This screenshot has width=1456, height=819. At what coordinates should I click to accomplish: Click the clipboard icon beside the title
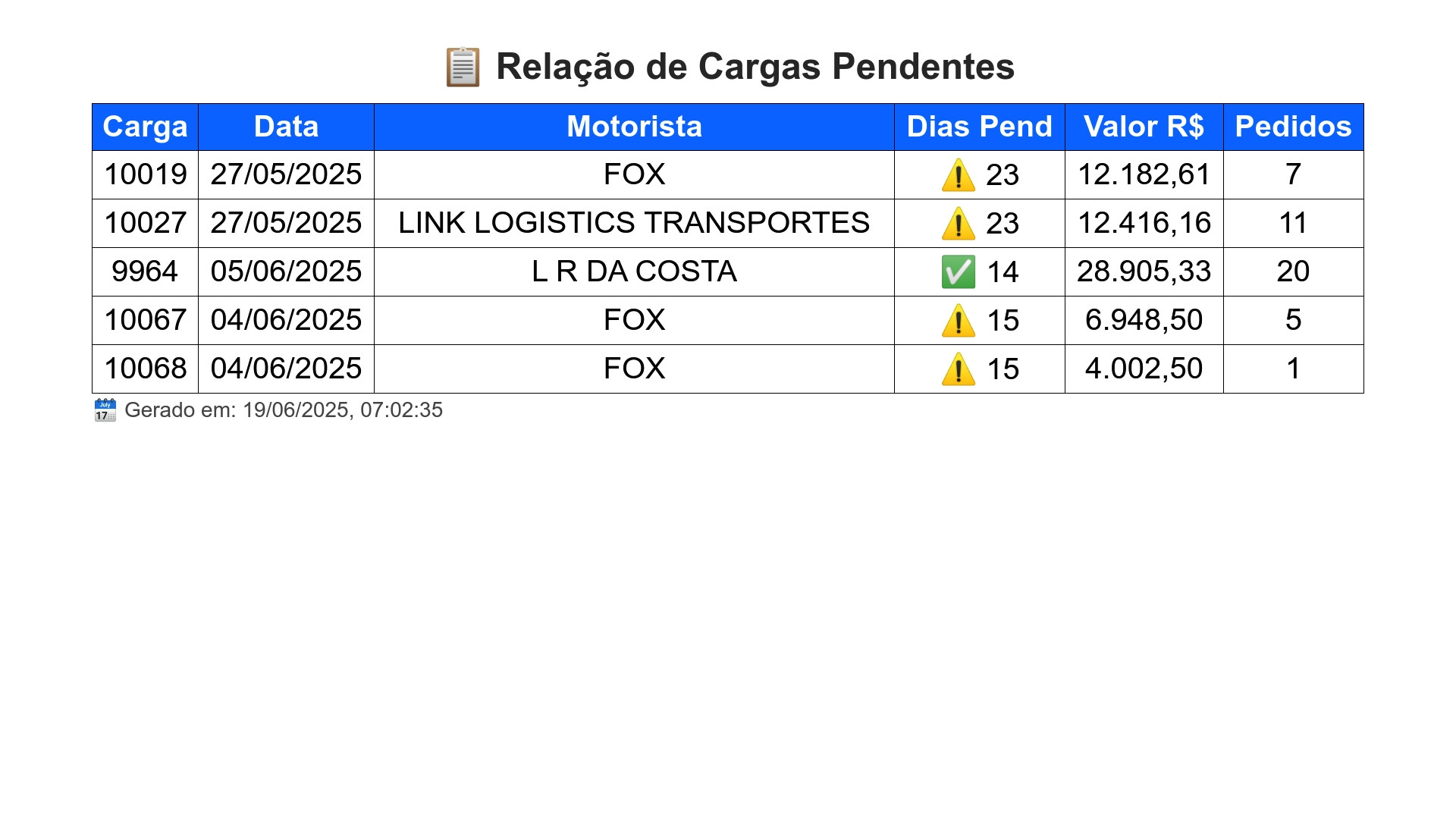pyautogui.click(x=463, y=67)
